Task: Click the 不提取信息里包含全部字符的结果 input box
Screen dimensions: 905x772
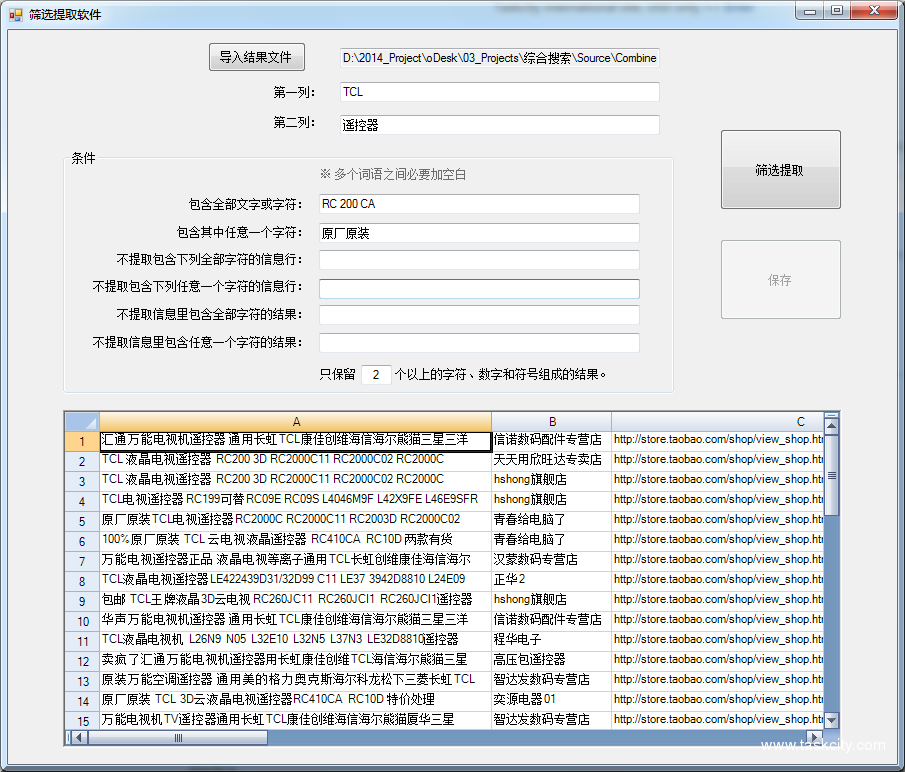Action: point(479,315)
